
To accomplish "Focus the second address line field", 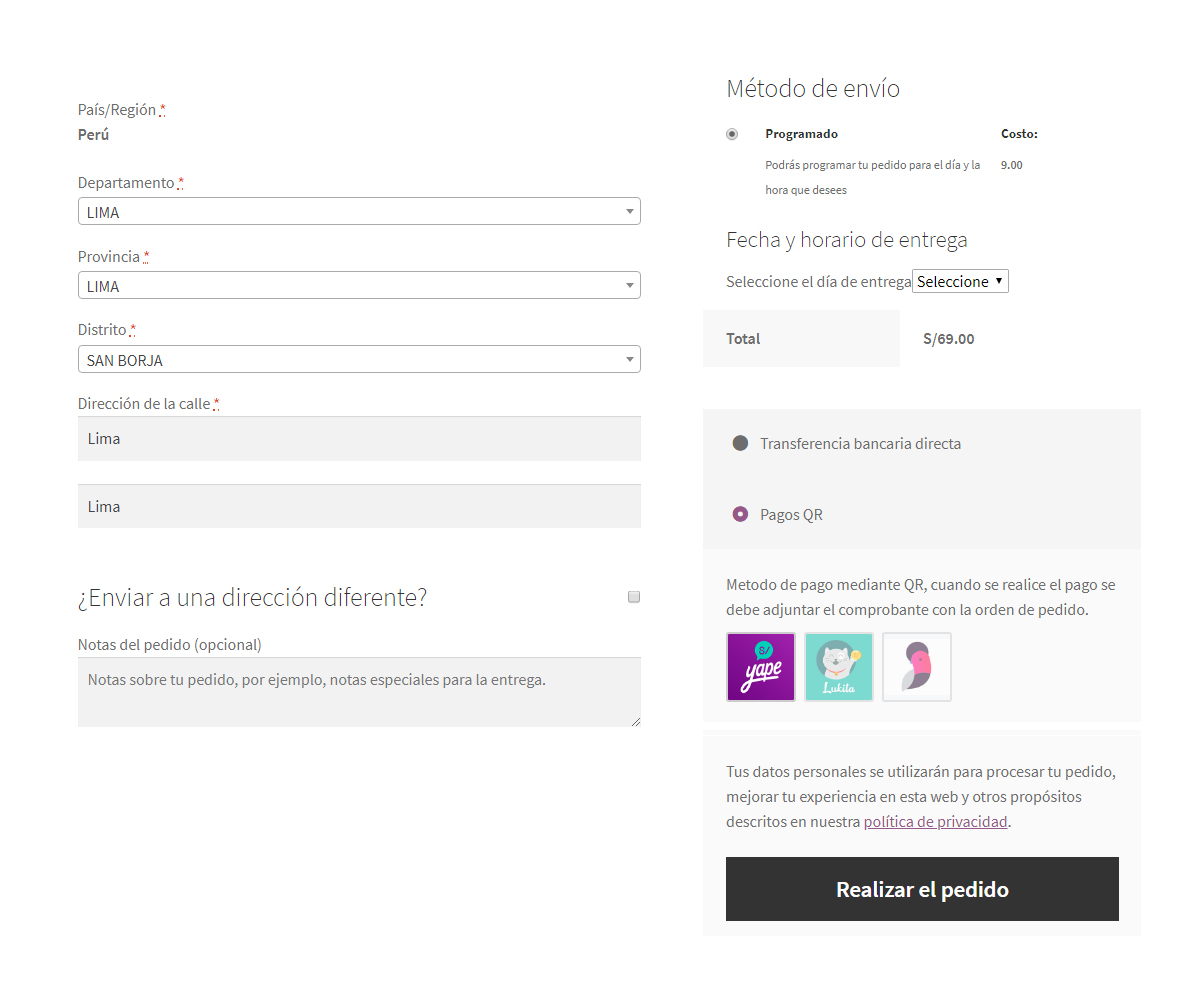I will (x=359, y=507).
